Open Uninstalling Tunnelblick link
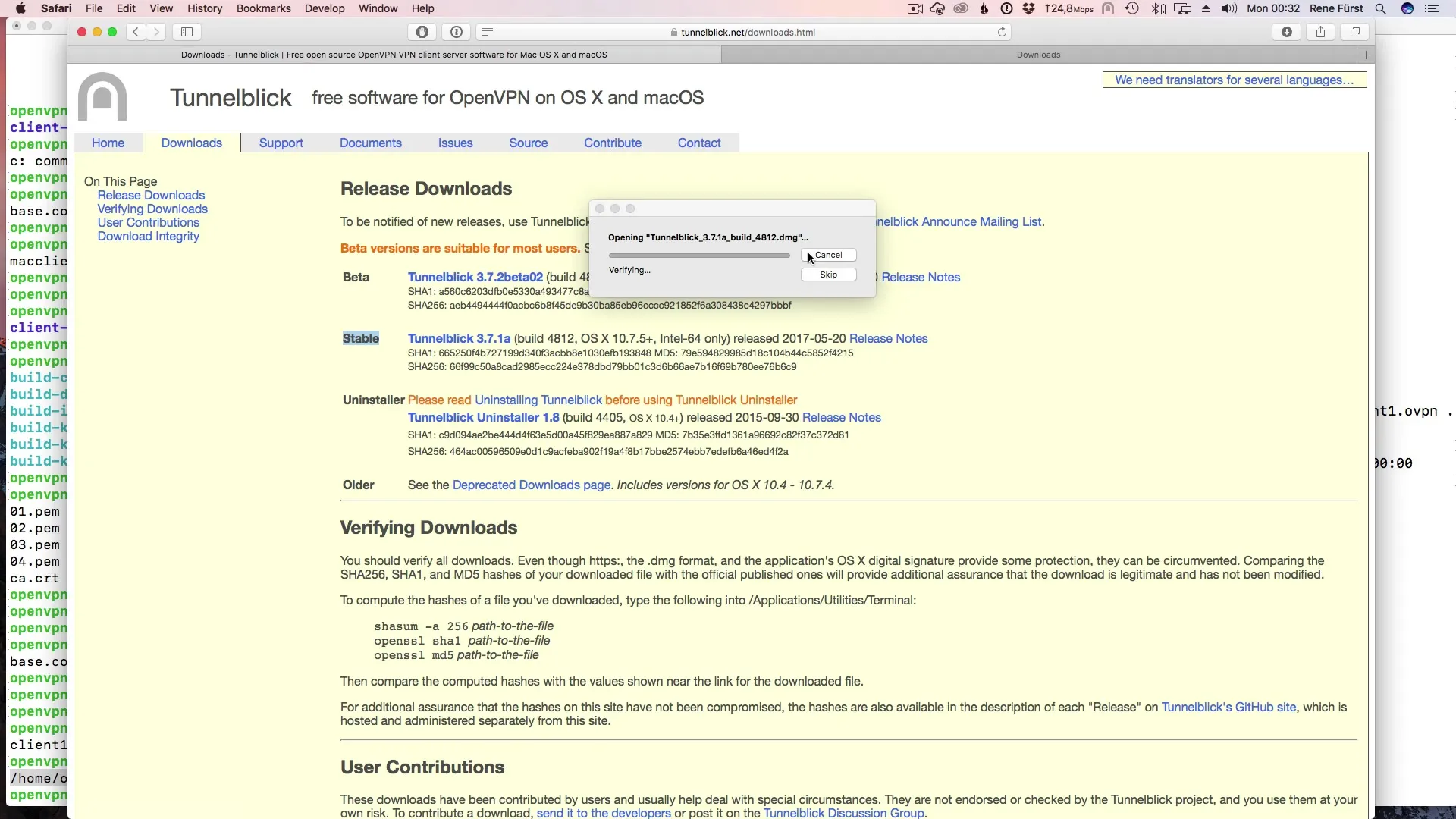This screenshot has height=819, width=1456. click(538, 400)
